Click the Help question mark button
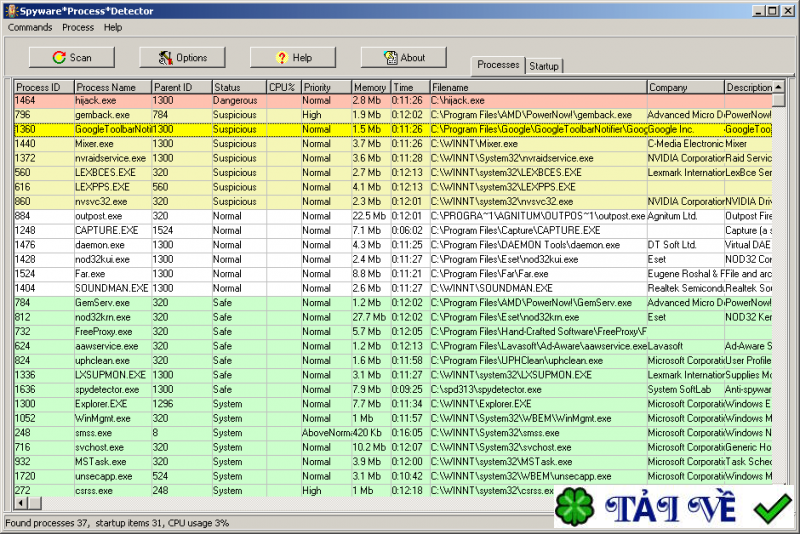 292,58
